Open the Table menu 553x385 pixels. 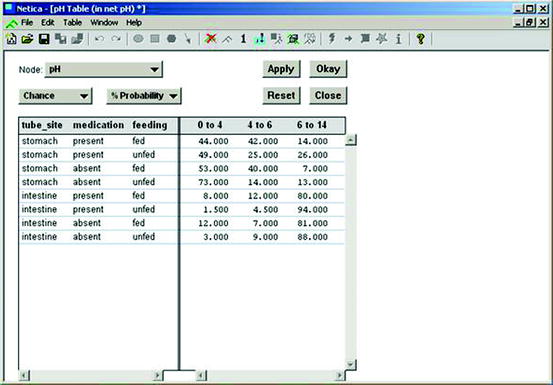pos(73,23)
